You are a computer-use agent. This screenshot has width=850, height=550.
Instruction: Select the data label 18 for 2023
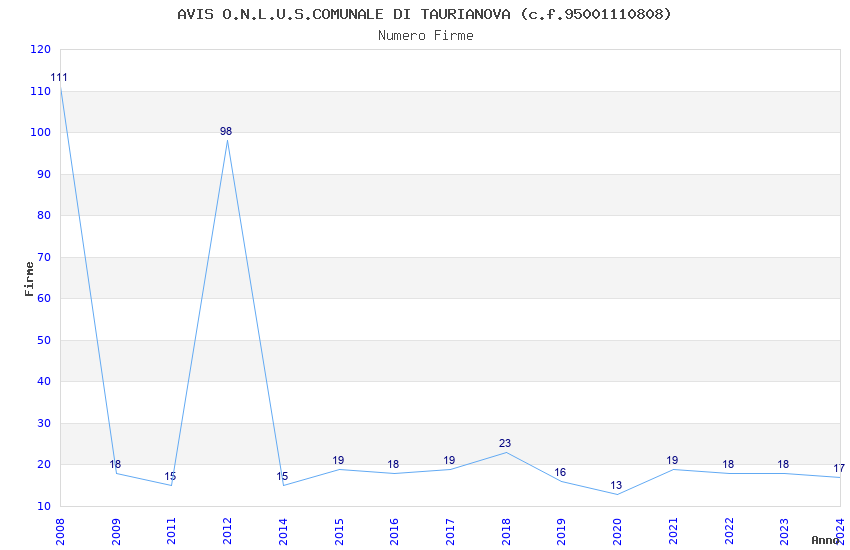coord(783,464)
